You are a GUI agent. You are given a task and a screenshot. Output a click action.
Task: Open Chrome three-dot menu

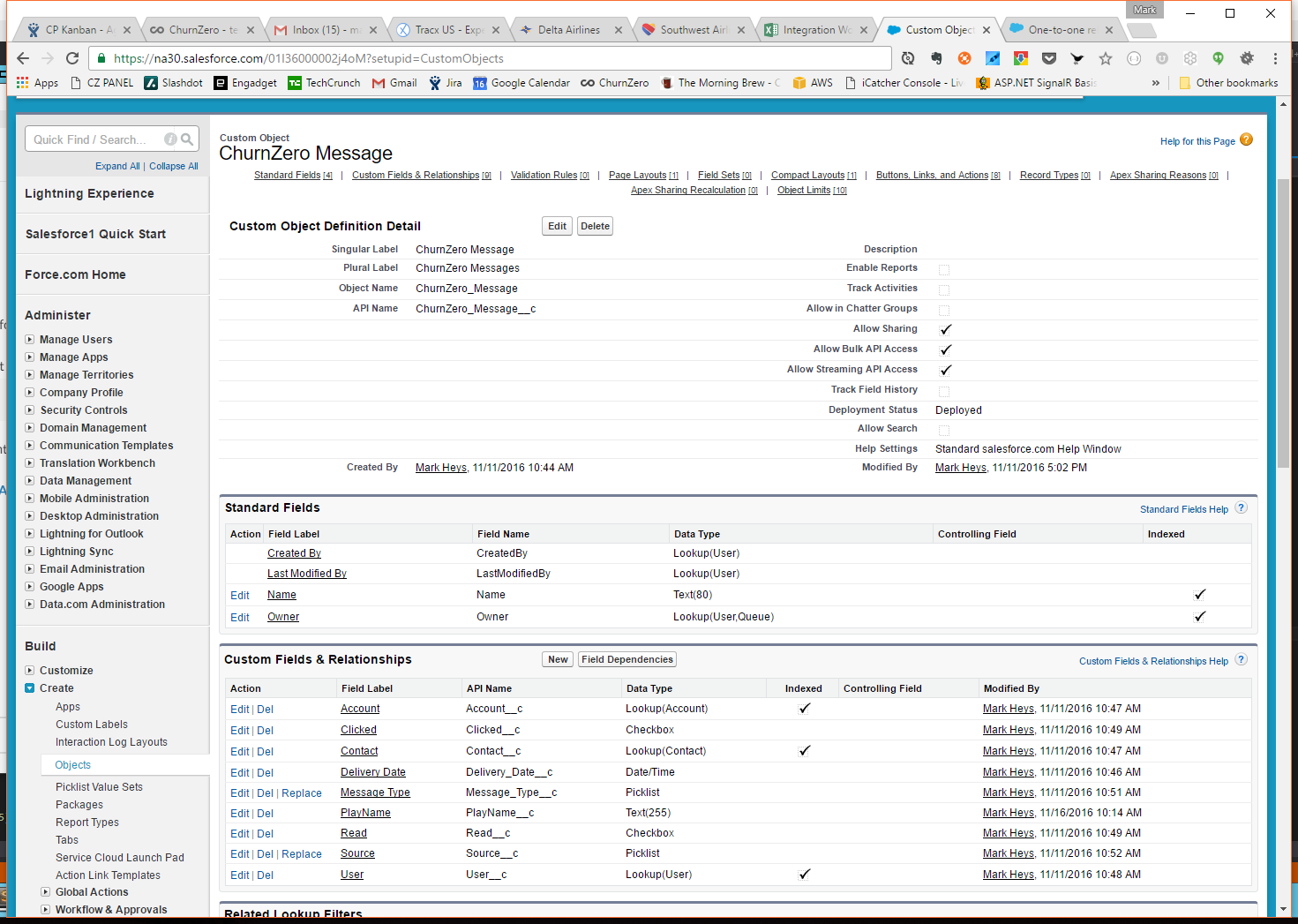click(x=1275, y=58)
